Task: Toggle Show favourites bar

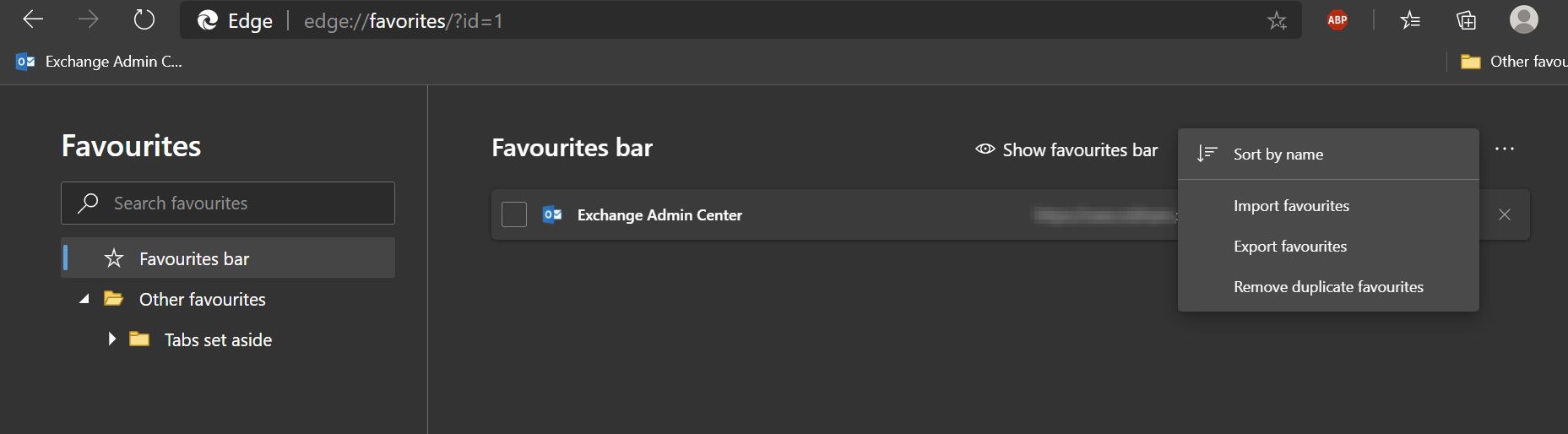Action: coord(1066,149)
